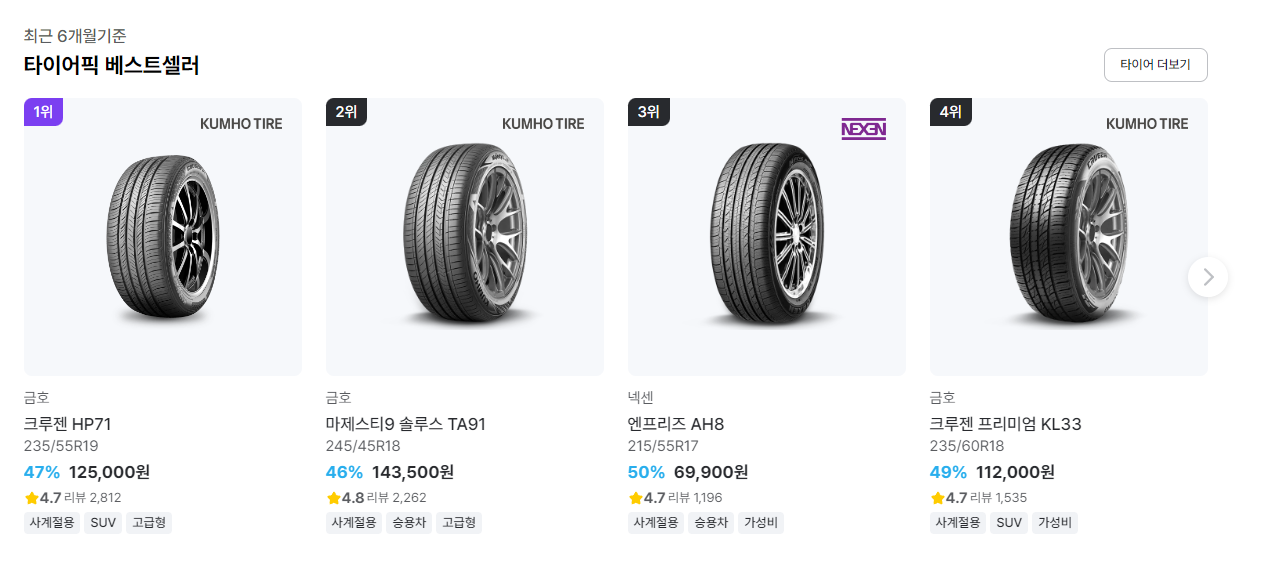Click the 2위 rank badge on 마제스티9 card

click(345, 112)
